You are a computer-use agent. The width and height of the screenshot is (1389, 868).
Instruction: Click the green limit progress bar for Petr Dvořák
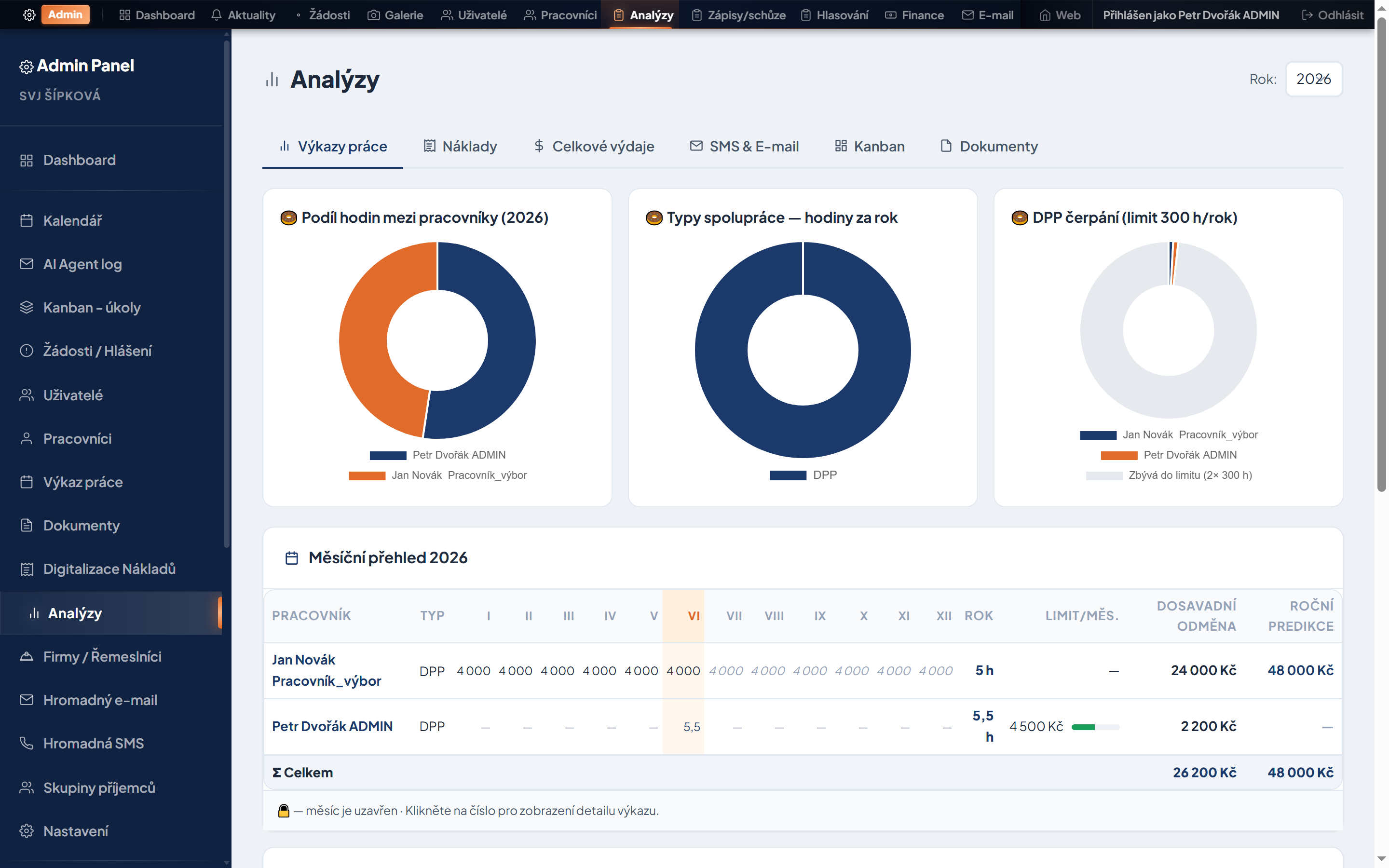point(1095,727)
